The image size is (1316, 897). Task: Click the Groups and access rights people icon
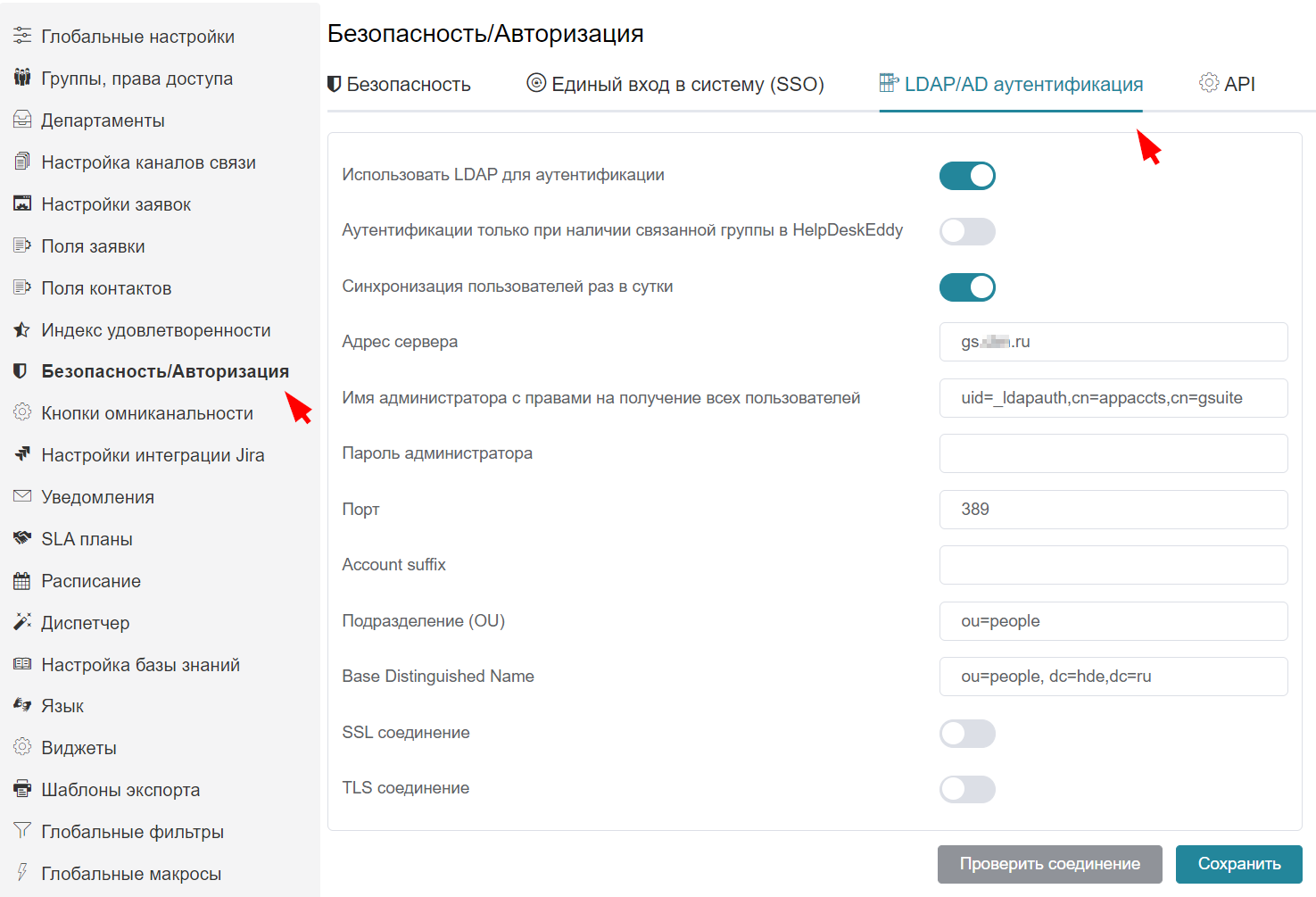point(22,78)
